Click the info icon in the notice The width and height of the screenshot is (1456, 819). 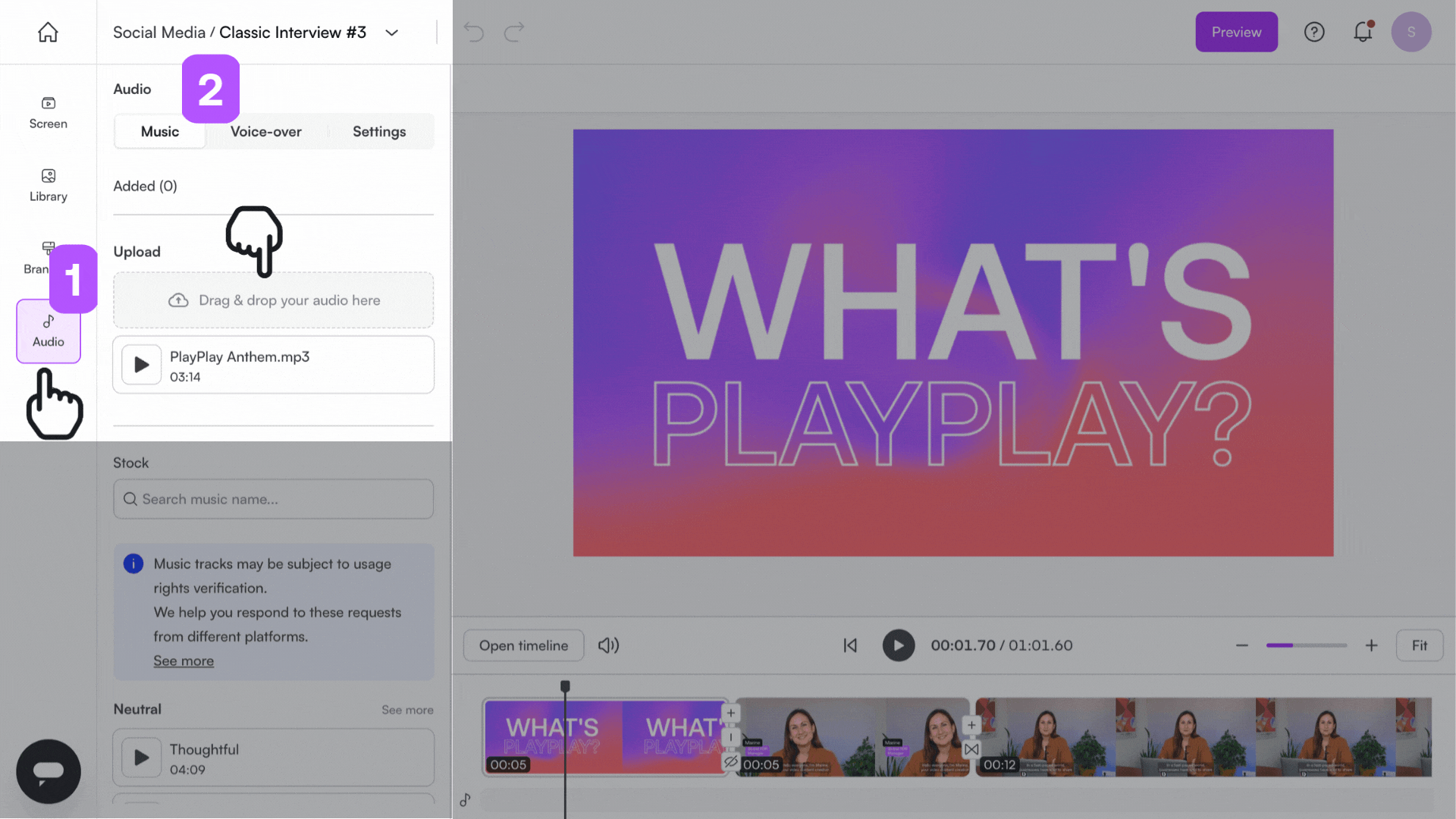pyautogui.click(x=133, y=563)
